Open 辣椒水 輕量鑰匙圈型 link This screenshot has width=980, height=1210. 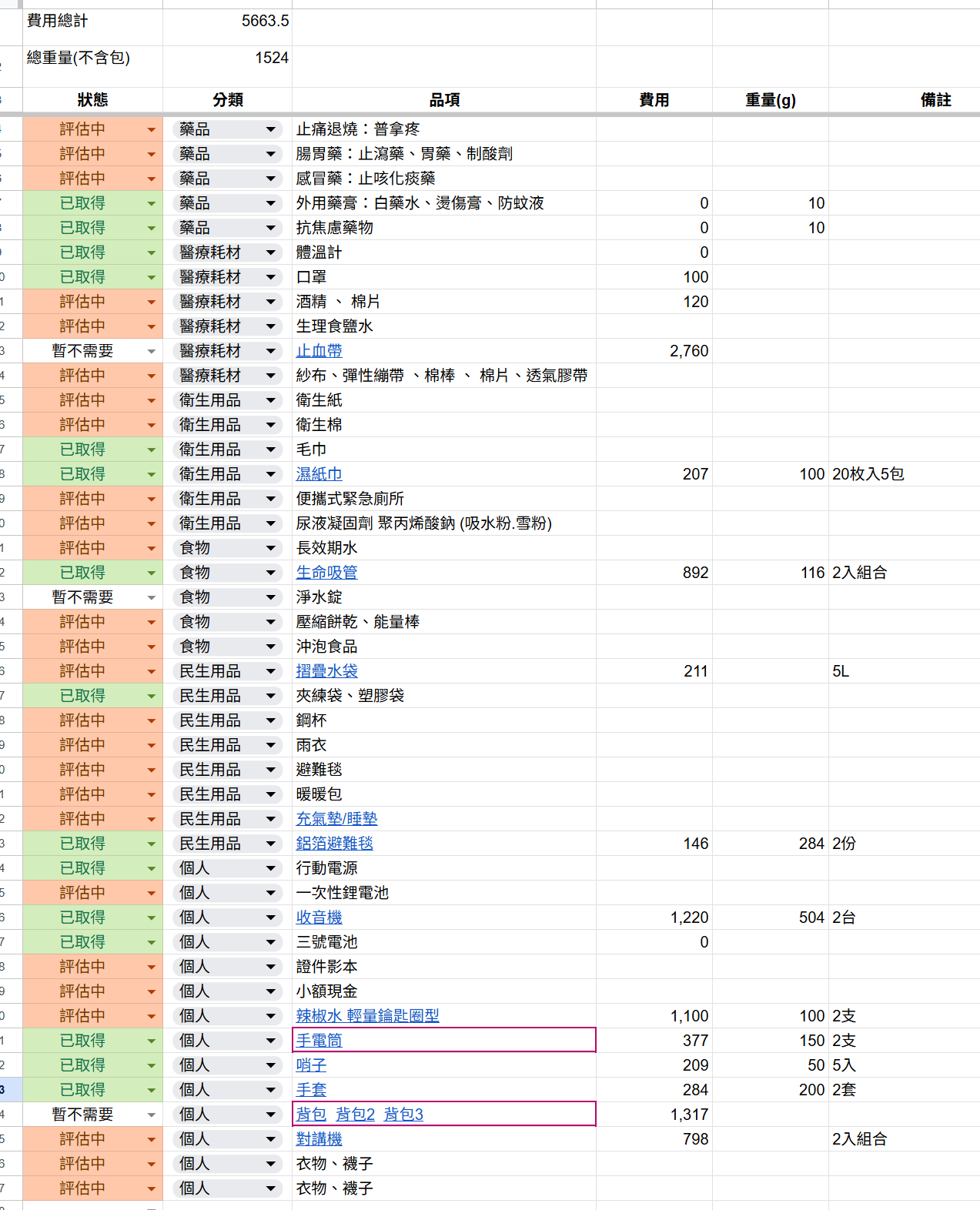[x=367, y=1016]
